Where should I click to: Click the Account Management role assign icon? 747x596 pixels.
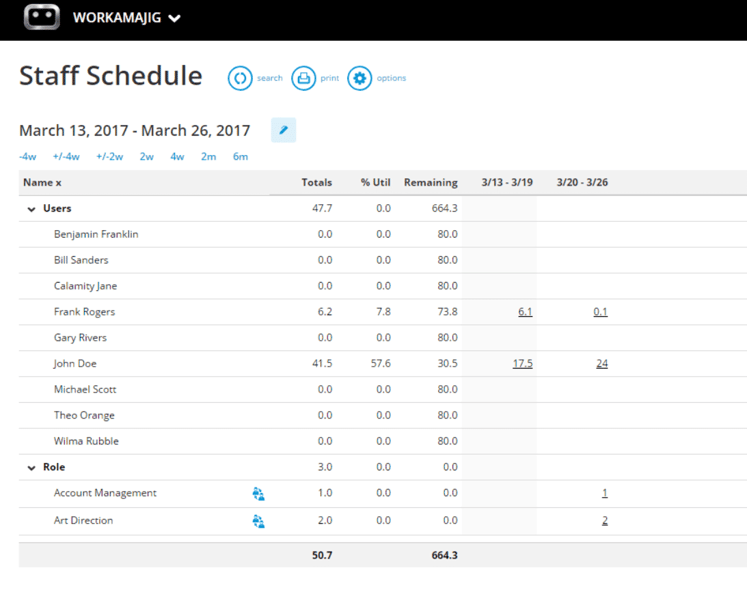[258, 493]
